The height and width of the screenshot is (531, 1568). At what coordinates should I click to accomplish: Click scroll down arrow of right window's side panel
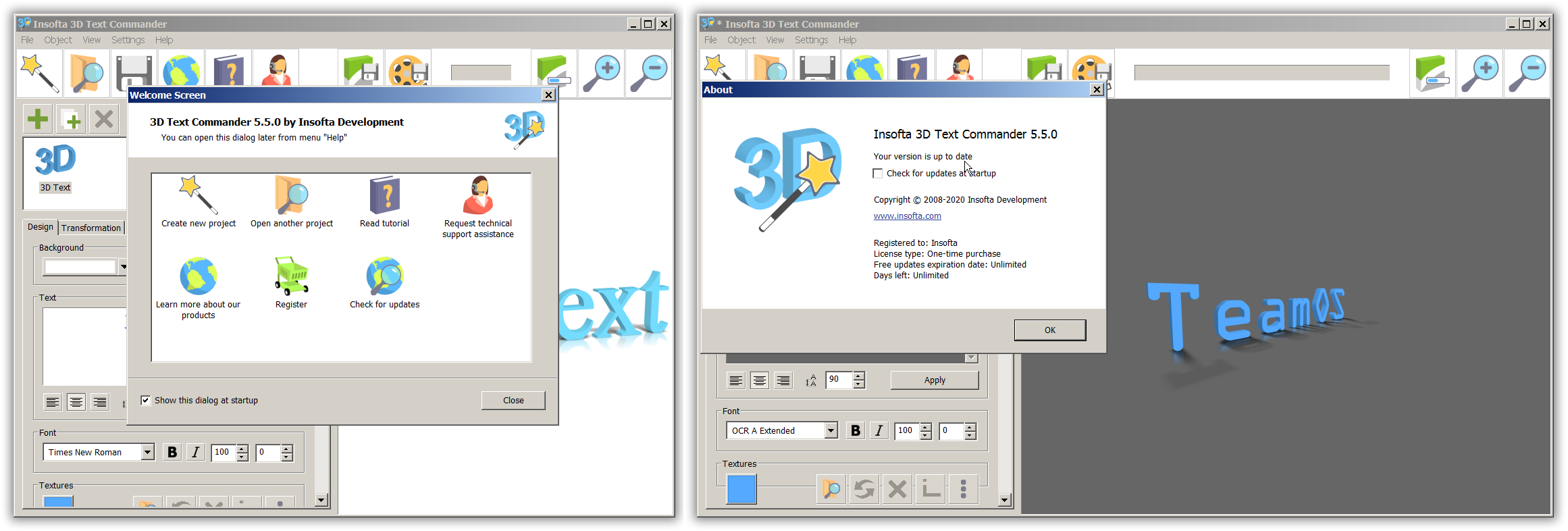(1005, 501)
